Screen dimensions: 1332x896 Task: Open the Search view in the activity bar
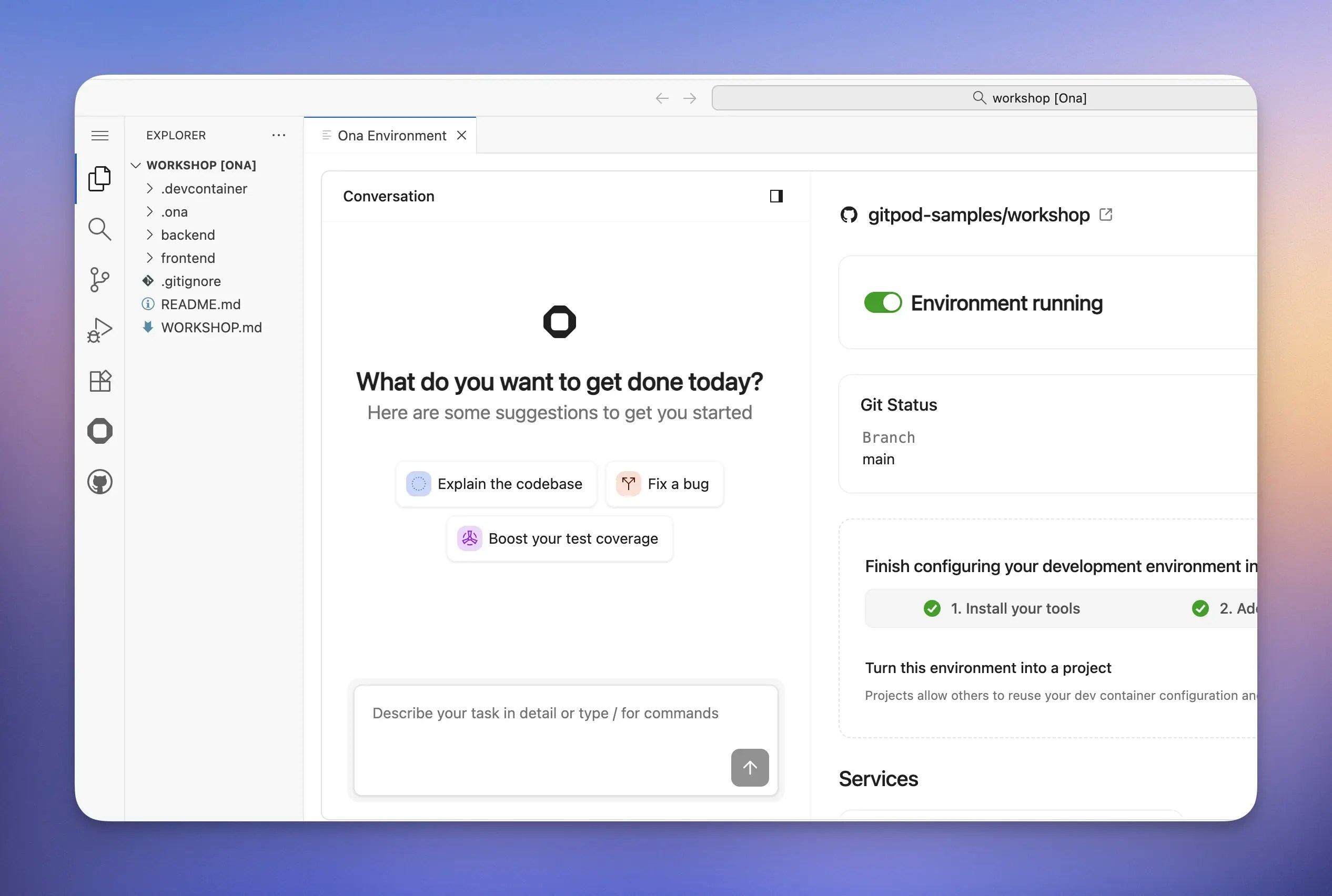[x=99, y=229]
